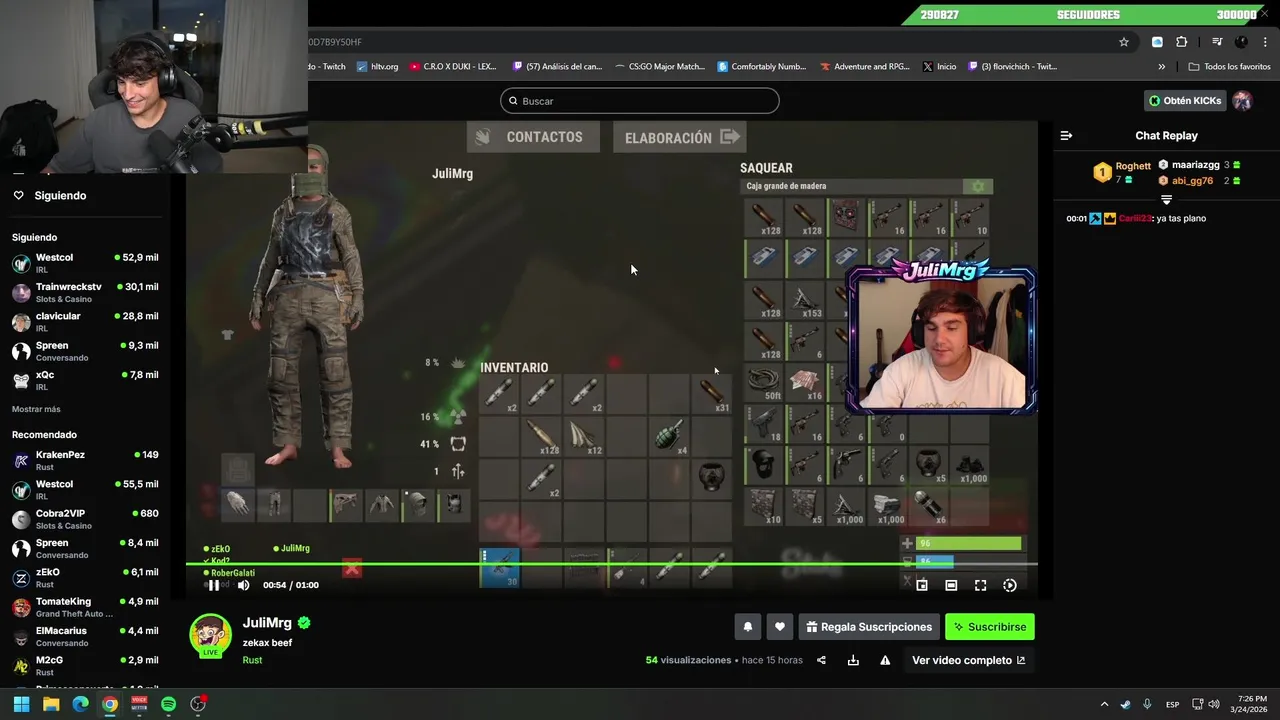Image resolution: width=1280 pixels, height=720 pixels.
Task: Bookmark the page with the star icon
Action: pos(1124,42)
